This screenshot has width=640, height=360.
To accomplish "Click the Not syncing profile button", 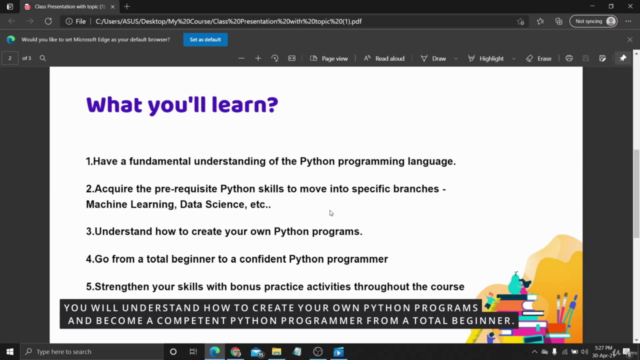I will pos(593,21).
